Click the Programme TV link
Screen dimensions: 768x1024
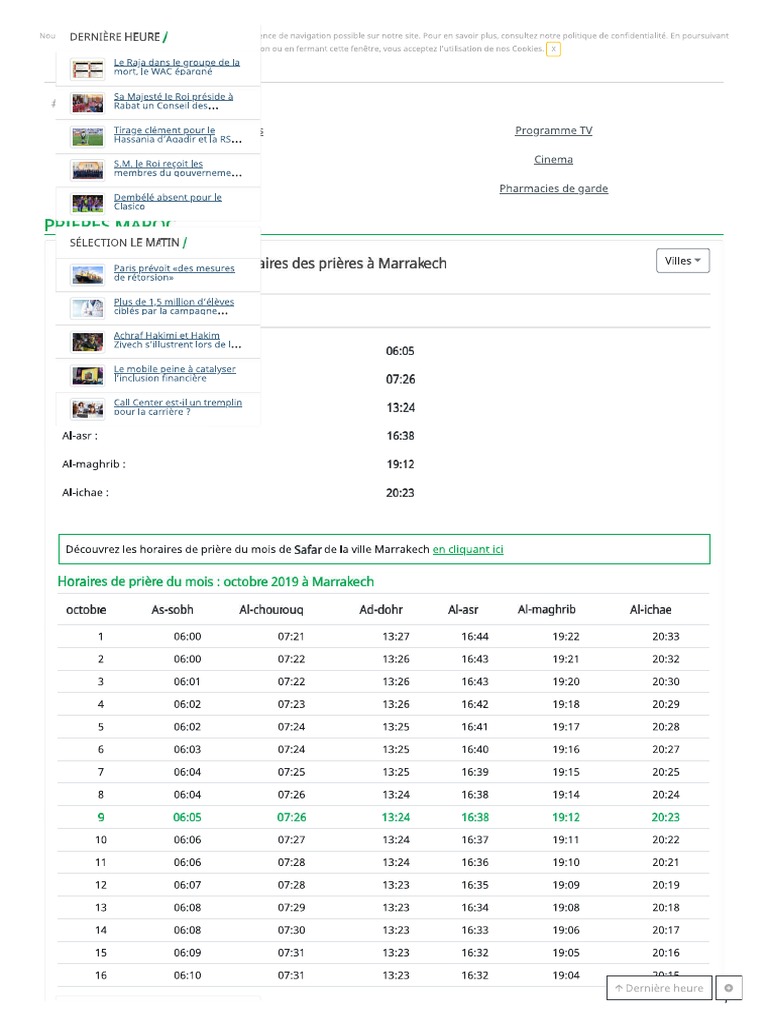pyautogui.click(x=553, y=131)
